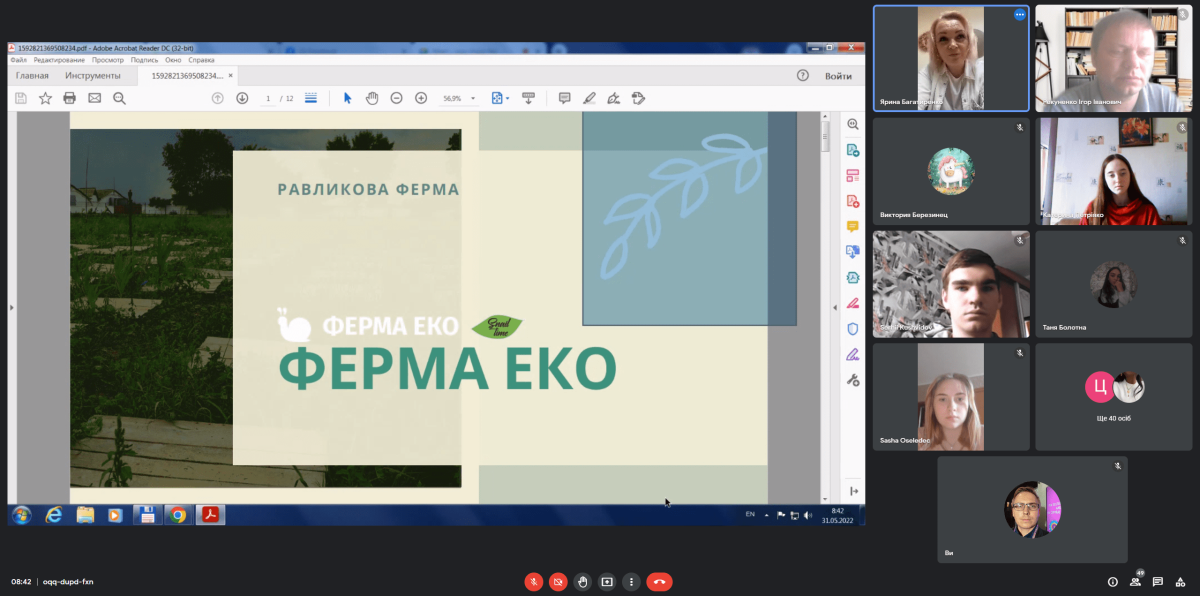The image size is (1200, 596).
Task: Open the sign document tool in toolbar
Action: [x=614, y=98]
